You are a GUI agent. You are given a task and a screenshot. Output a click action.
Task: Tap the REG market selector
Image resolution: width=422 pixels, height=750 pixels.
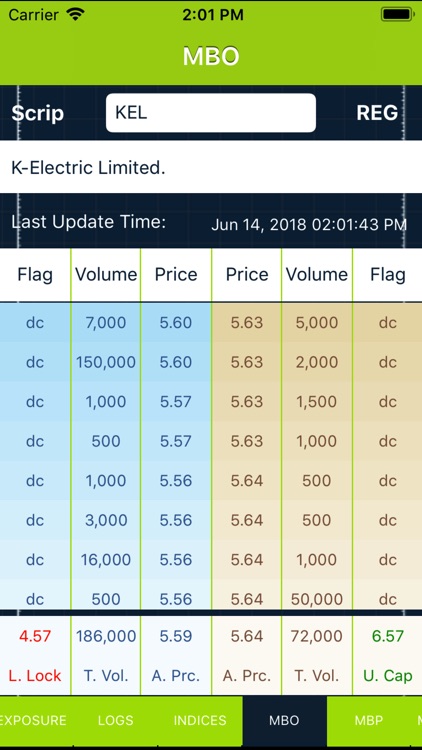(x=377, y=113)
